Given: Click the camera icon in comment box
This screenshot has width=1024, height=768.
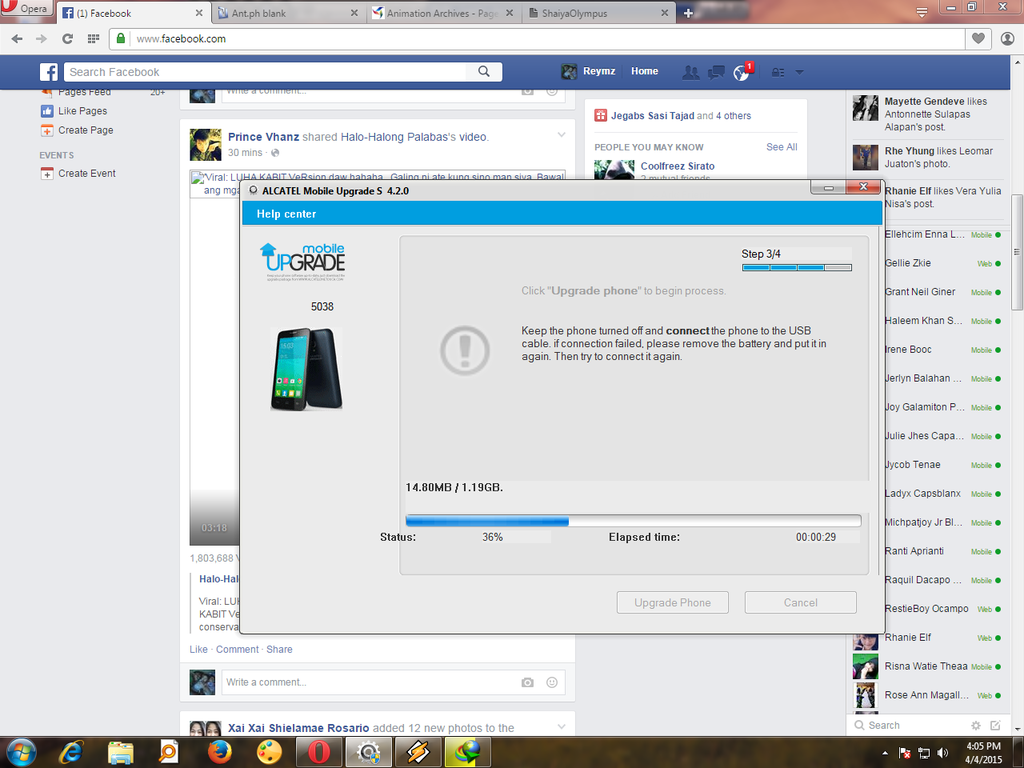Looking at the screenshot, I should [527, 682].
